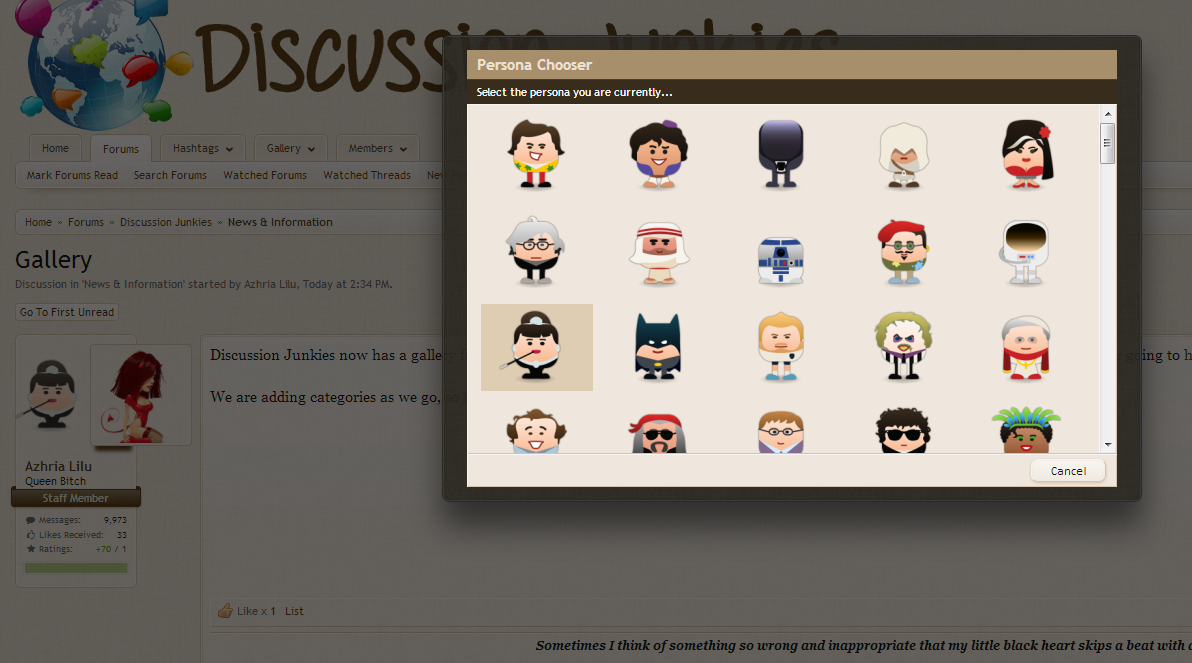The height and width of the screenshot is (663, 1192).
Task: Open the Home tab
Action: (55, 148)
